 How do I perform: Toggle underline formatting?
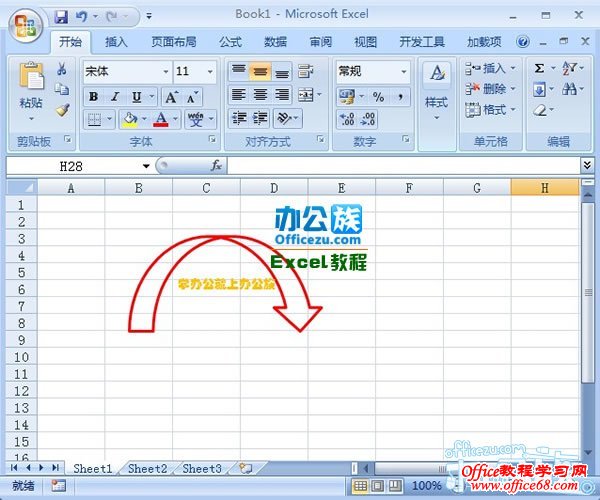pyautogui.click(x=137, y=97)
